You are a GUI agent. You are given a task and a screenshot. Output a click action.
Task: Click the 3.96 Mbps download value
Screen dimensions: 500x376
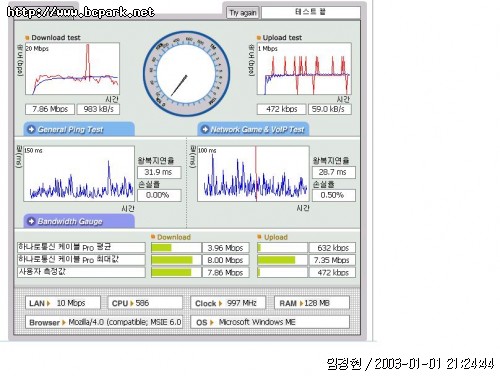click(x=226, y=248)
